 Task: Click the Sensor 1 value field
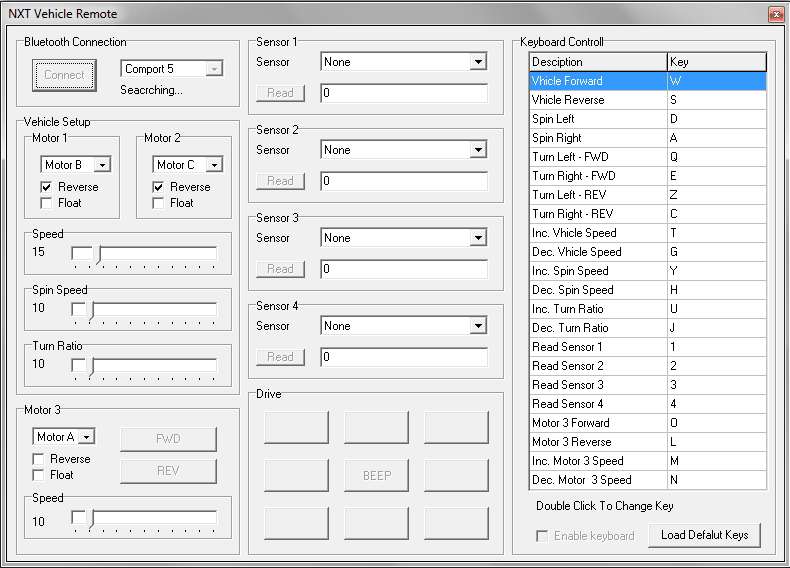(404, 93)
